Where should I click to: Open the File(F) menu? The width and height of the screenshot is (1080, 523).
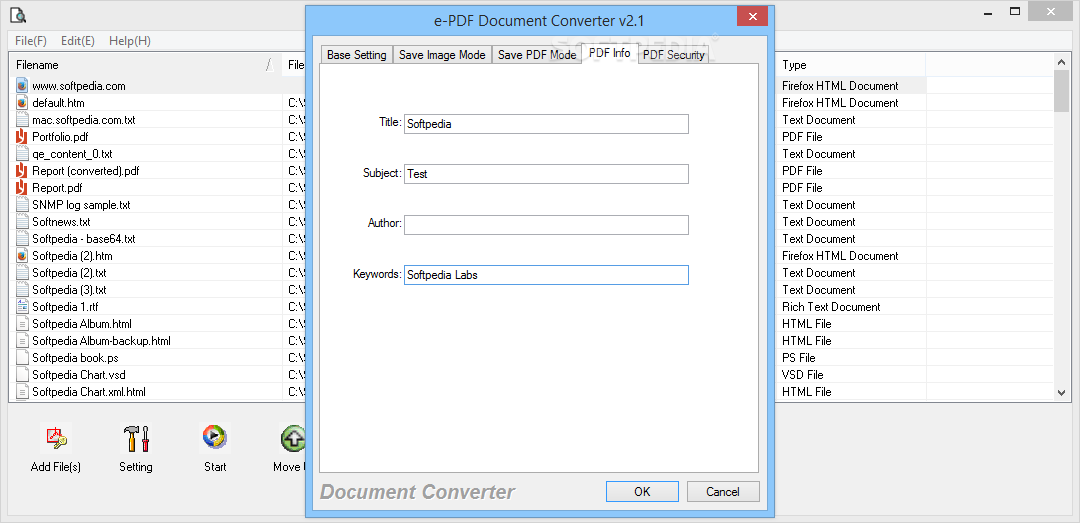31,41
